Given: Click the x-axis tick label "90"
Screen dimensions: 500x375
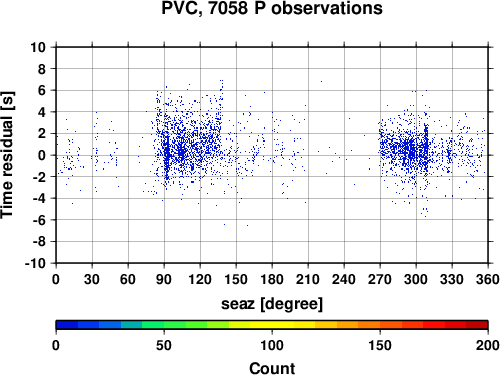Looking at the screenshot, I should (164, 279).
